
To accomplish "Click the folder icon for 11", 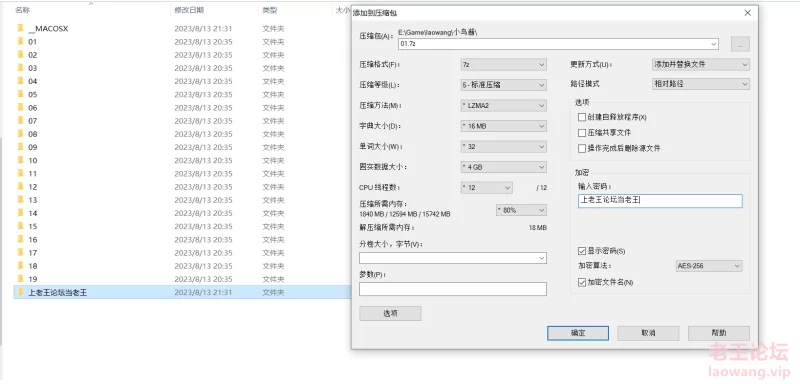I will [20, 173].
